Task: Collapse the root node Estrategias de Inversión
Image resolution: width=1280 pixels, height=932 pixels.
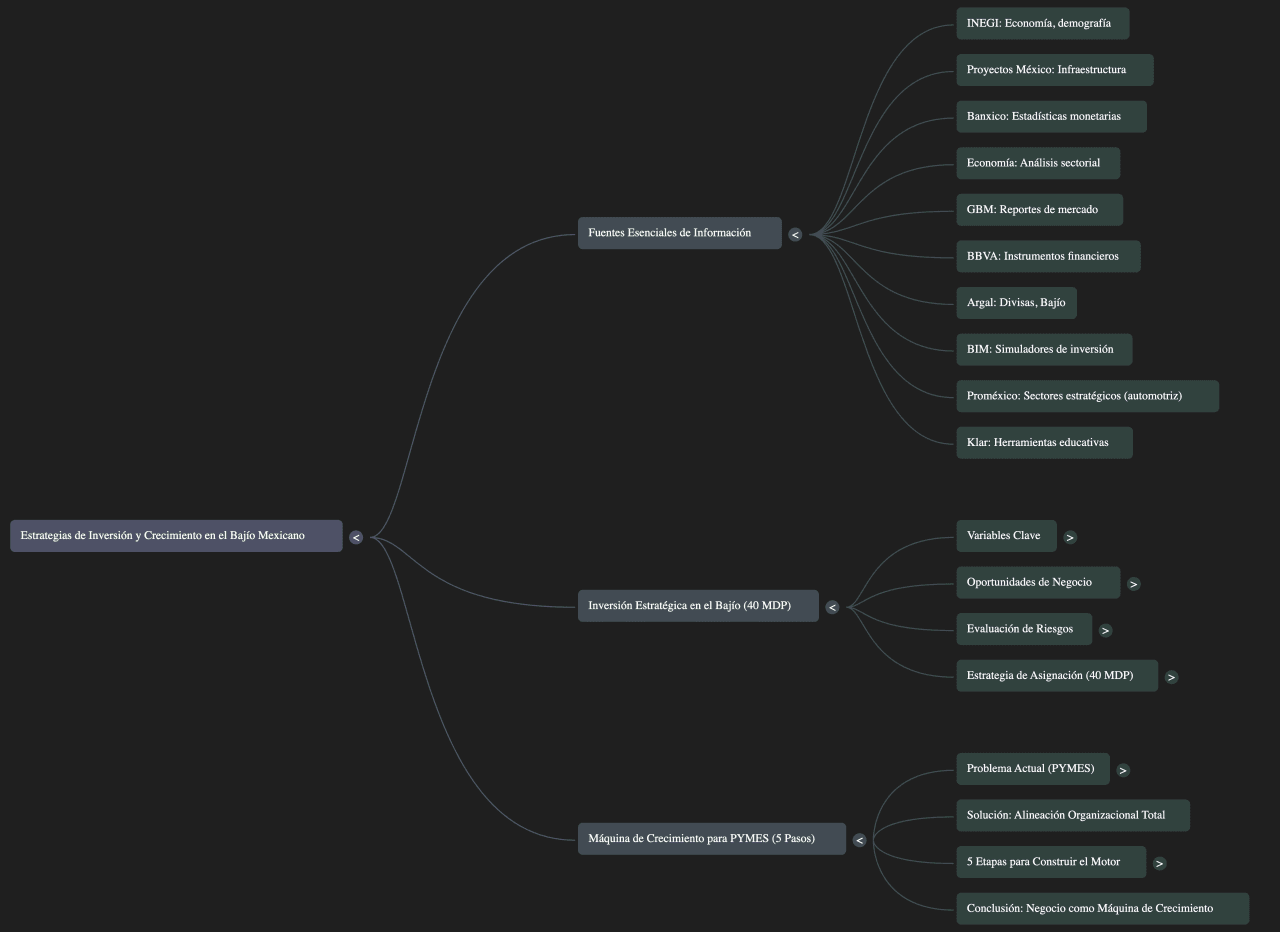Action: [x=356, y=537]
